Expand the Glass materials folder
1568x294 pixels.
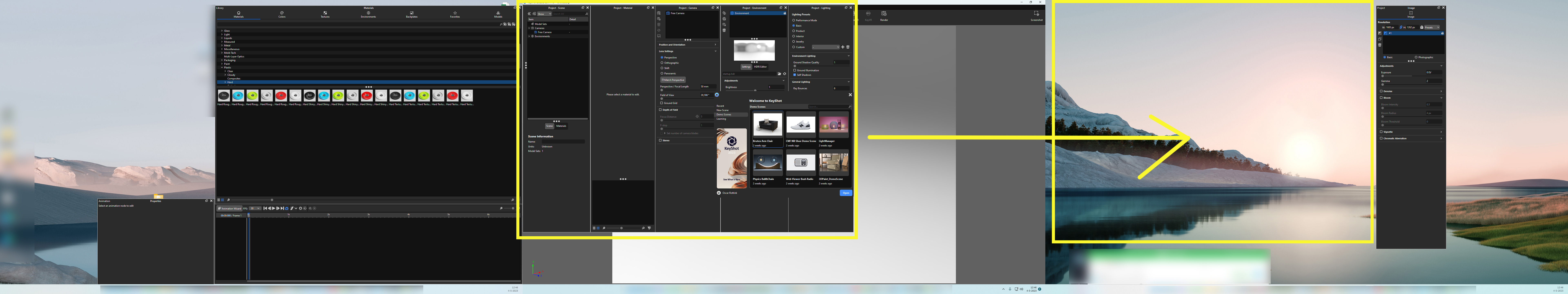coord(222,31)
